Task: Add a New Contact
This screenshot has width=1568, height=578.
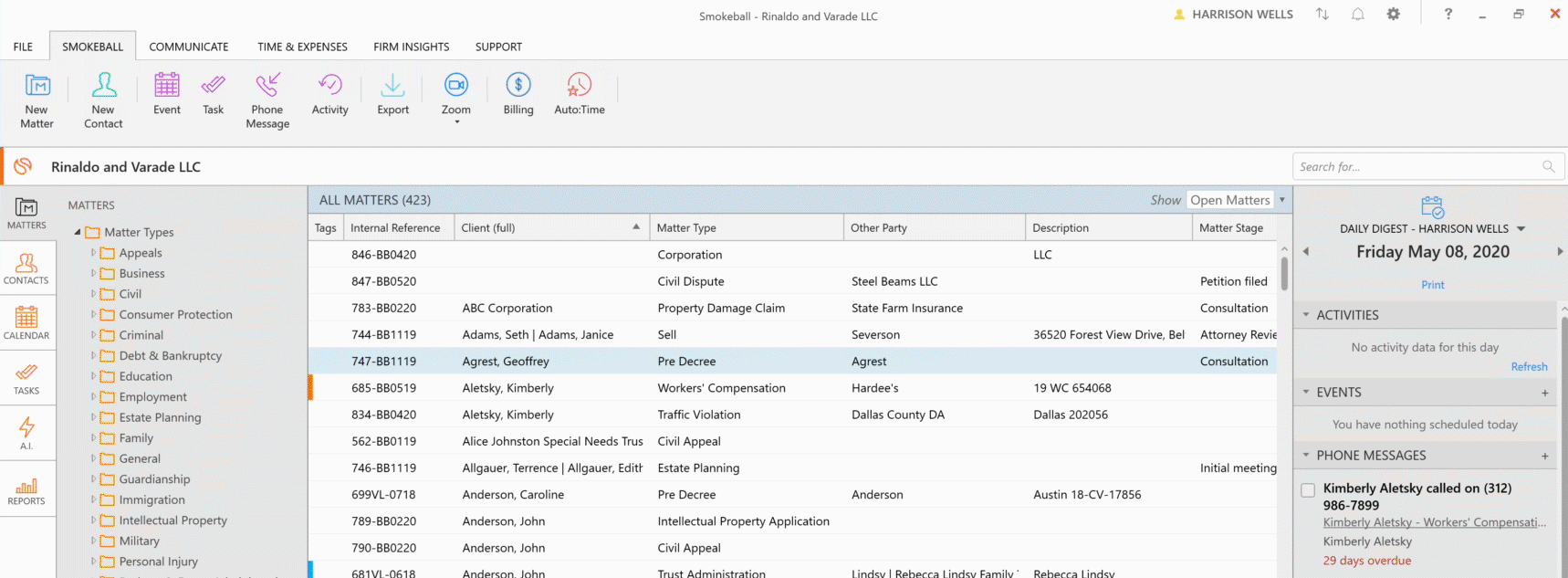Action: pyautogui.click(x=103, y=100)
